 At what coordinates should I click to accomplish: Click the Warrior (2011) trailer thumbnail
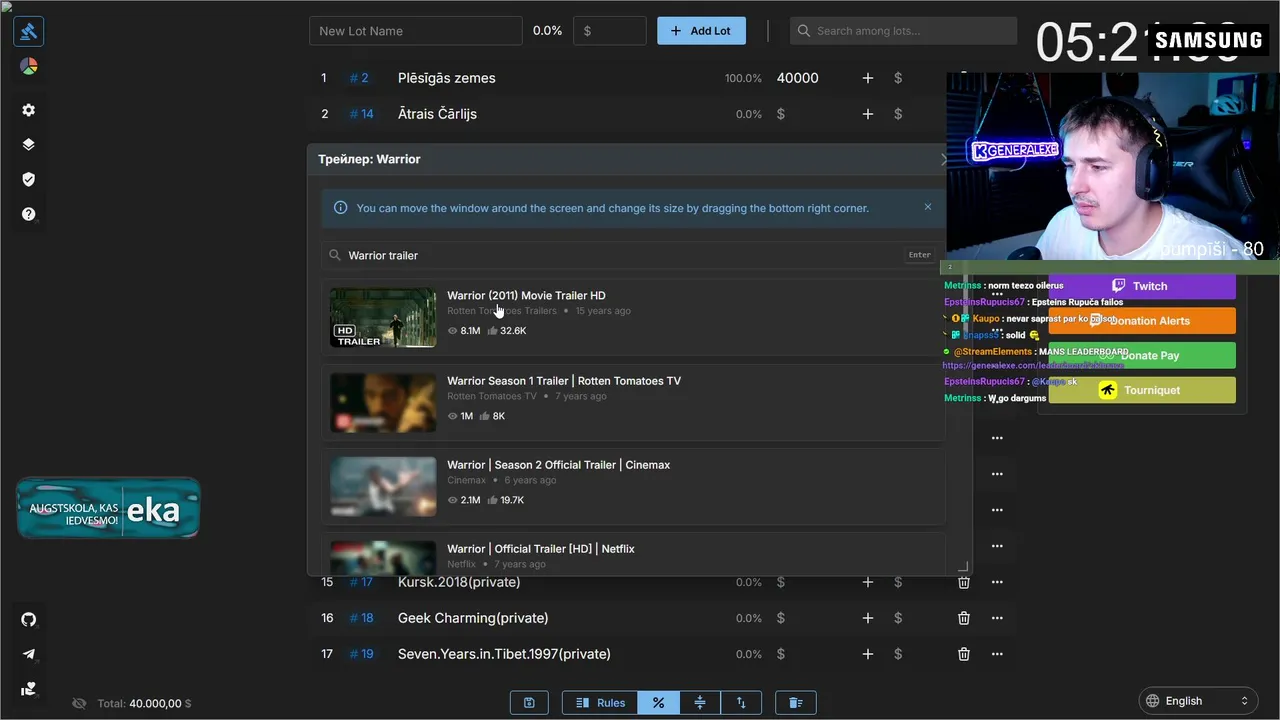[x=383, y=318]
